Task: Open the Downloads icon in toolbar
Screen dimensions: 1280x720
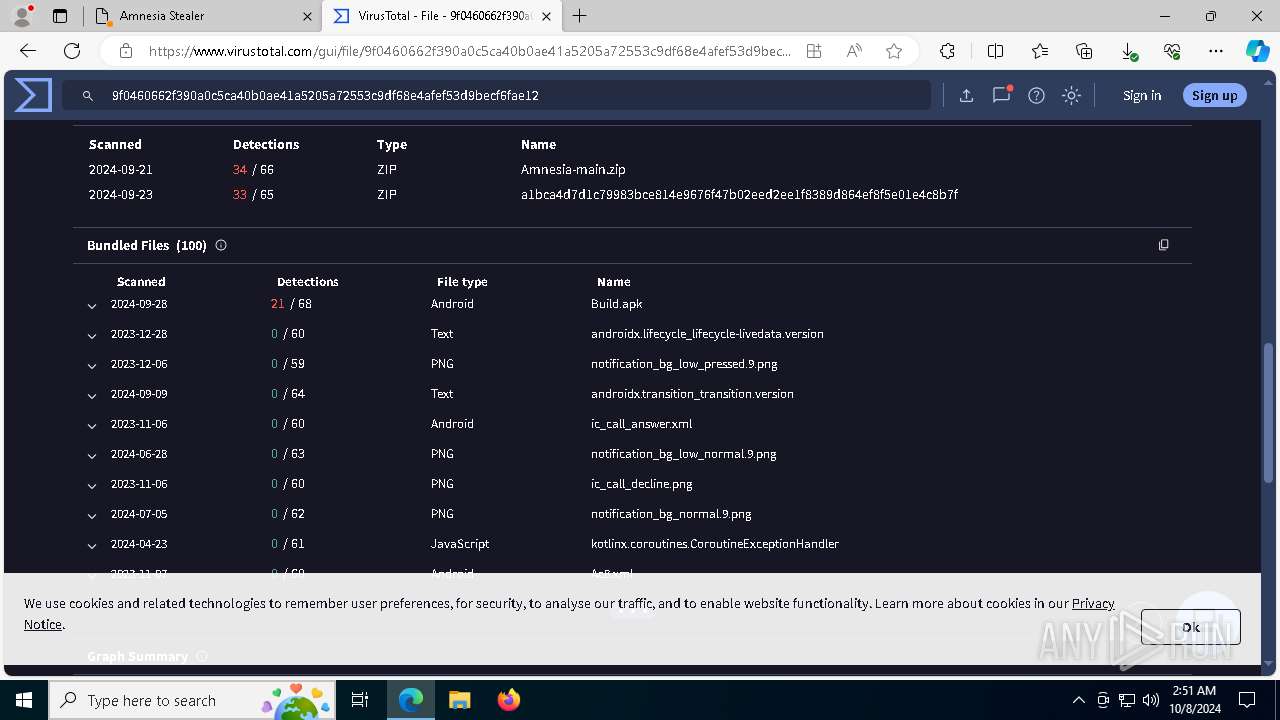Action: click(x=1128, y=51)
